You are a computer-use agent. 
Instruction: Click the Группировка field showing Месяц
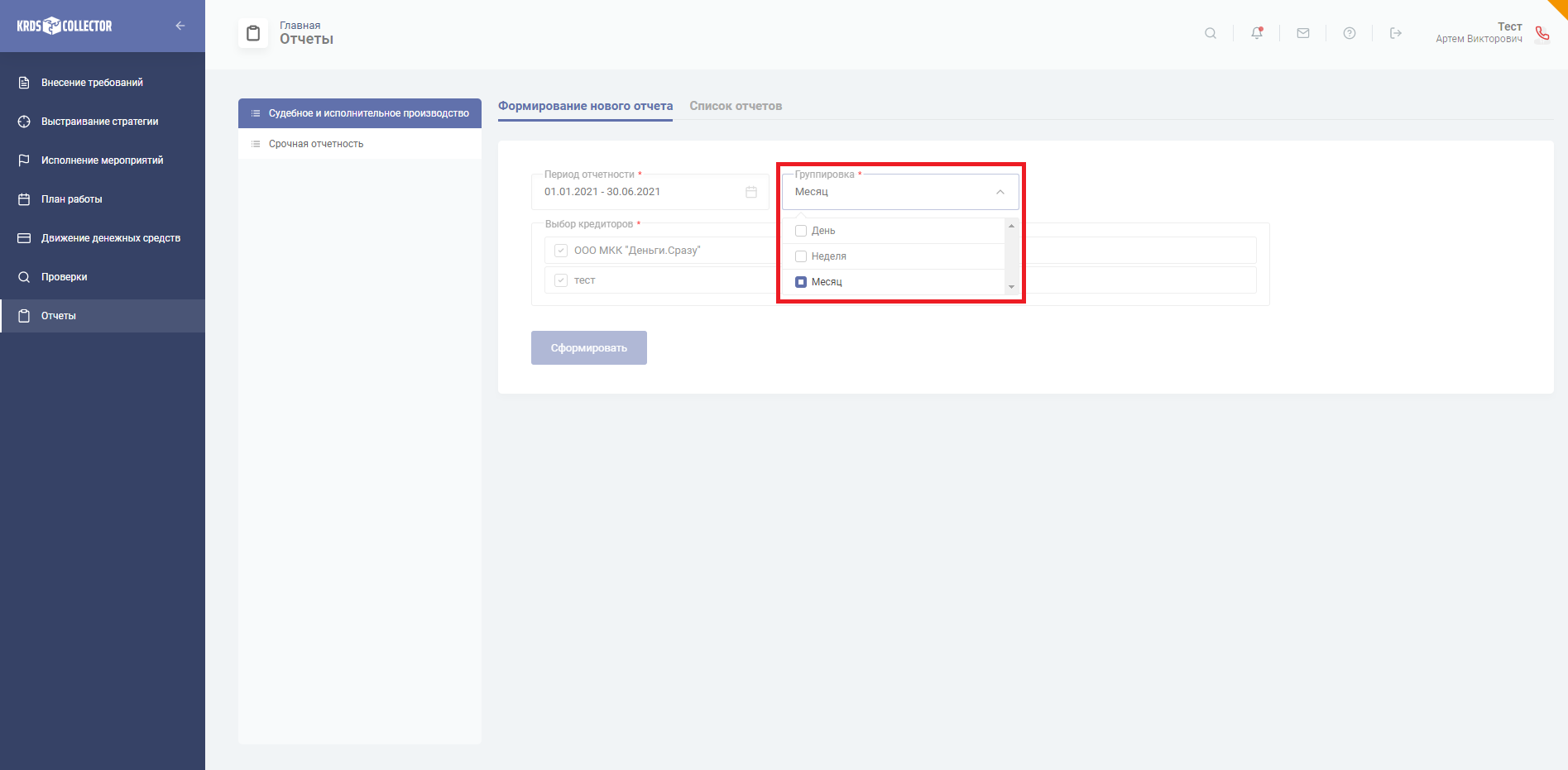point(900,192)
